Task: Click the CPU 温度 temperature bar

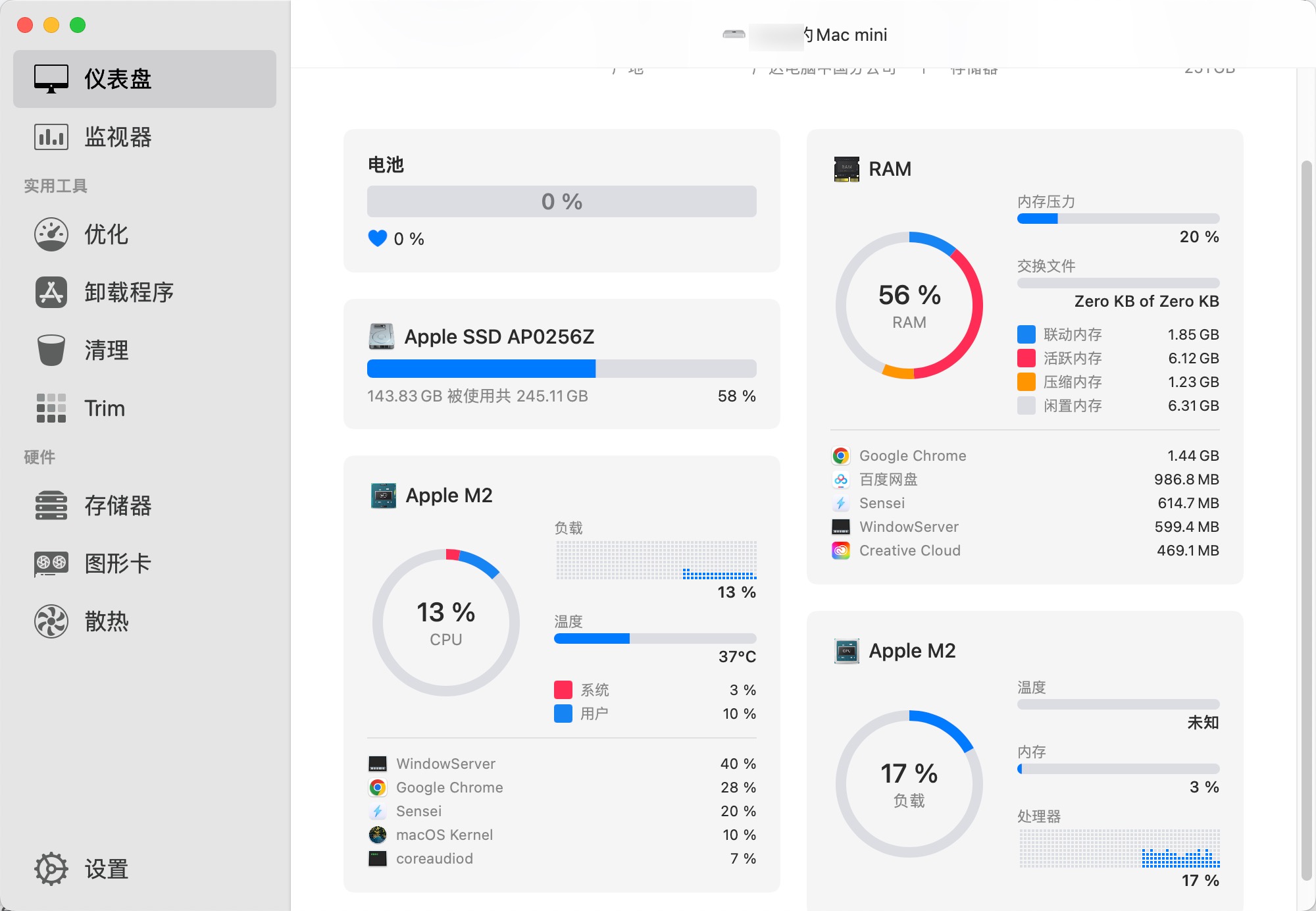Action: click(x=655, y=638)
